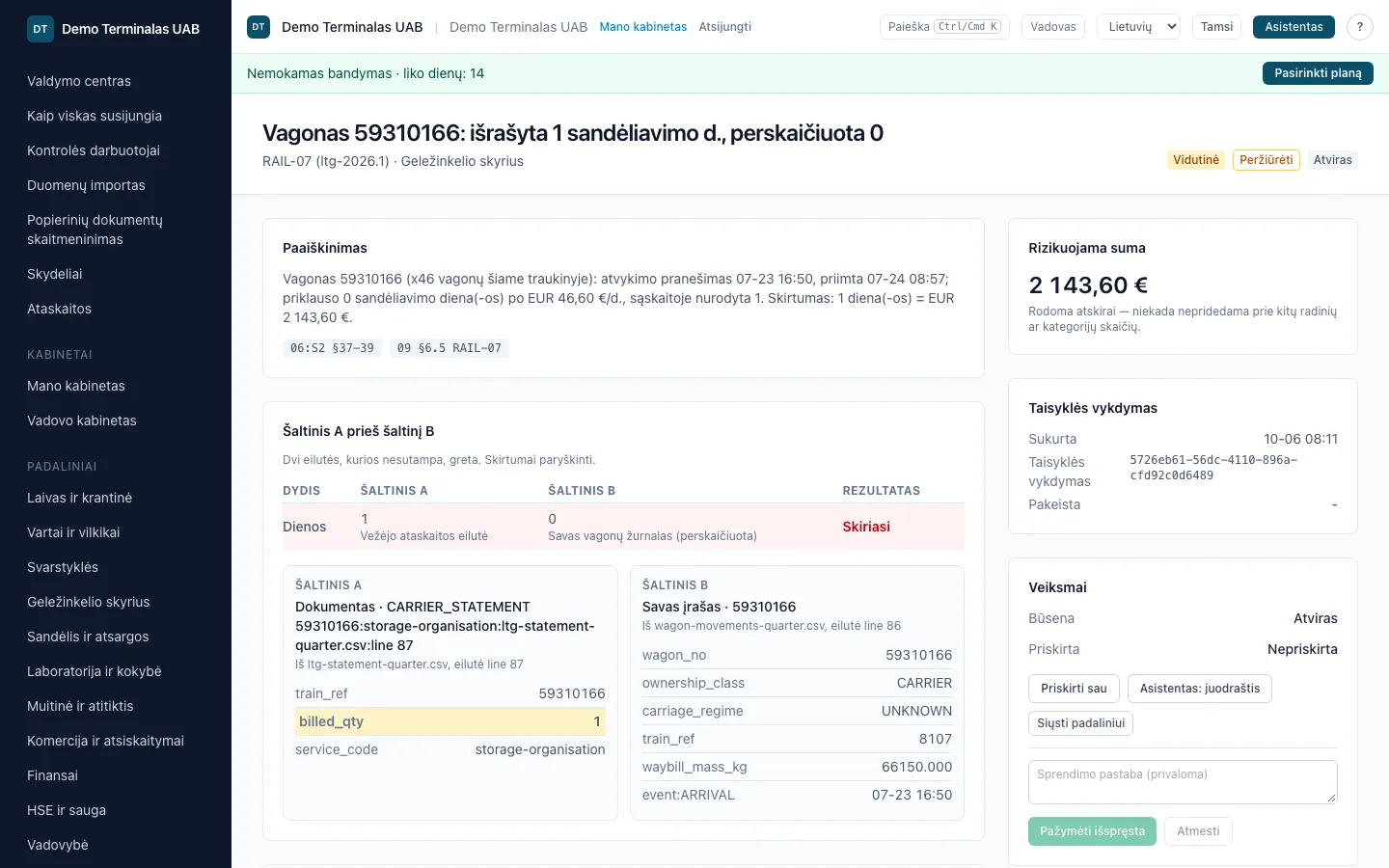Open the Asistentas panel
This screenshot has height=868, width=1389.
click(x=1294, y=27)
